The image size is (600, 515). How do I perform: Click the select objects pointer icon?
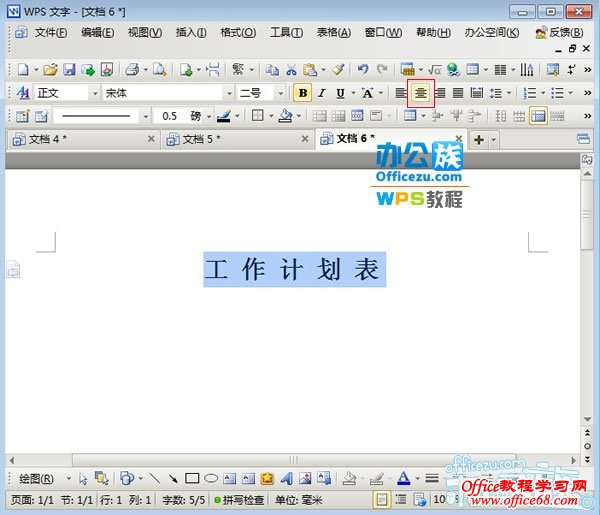click(83, 478)
